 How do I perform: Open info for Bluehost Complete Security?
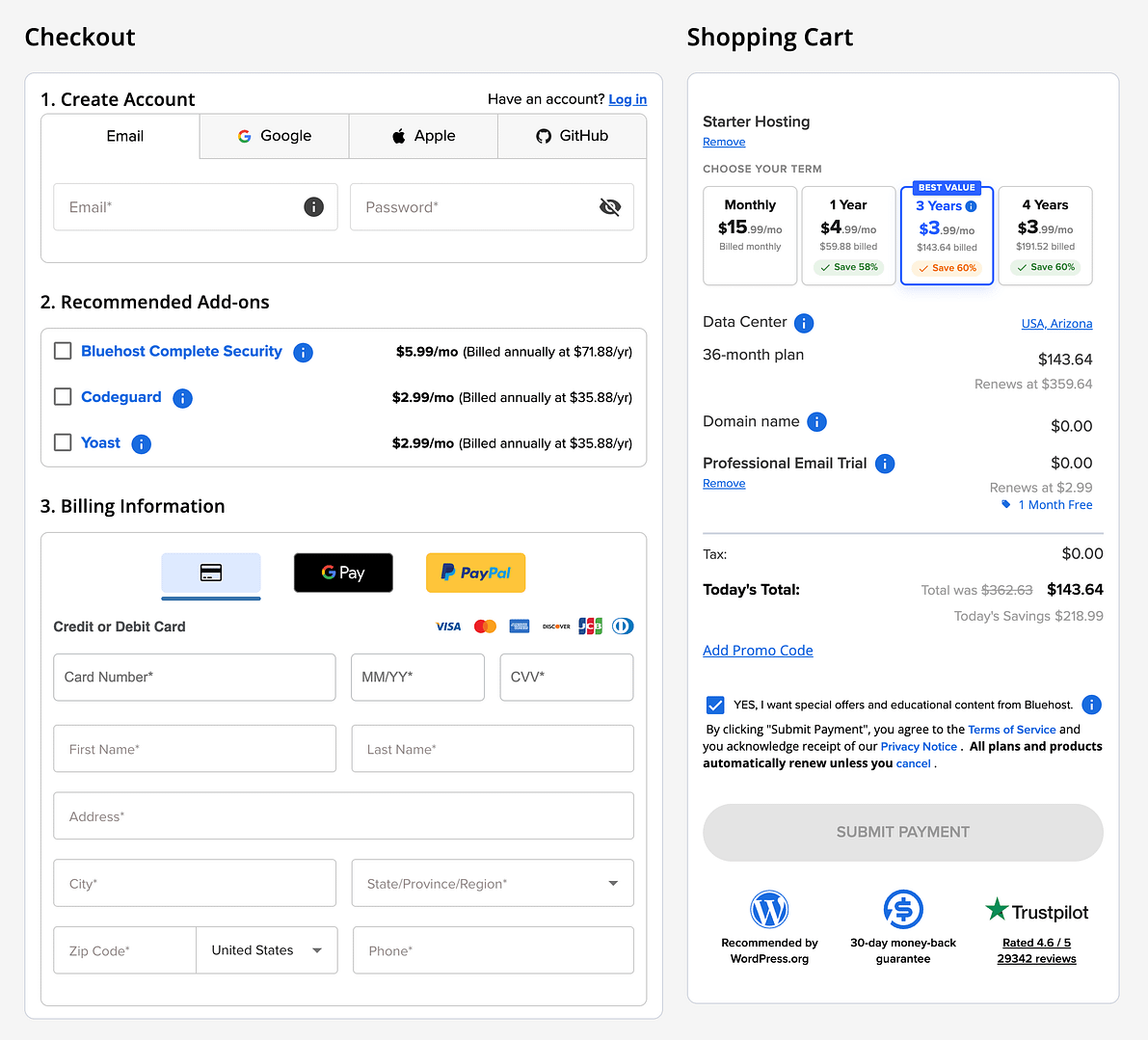point(303,353)
